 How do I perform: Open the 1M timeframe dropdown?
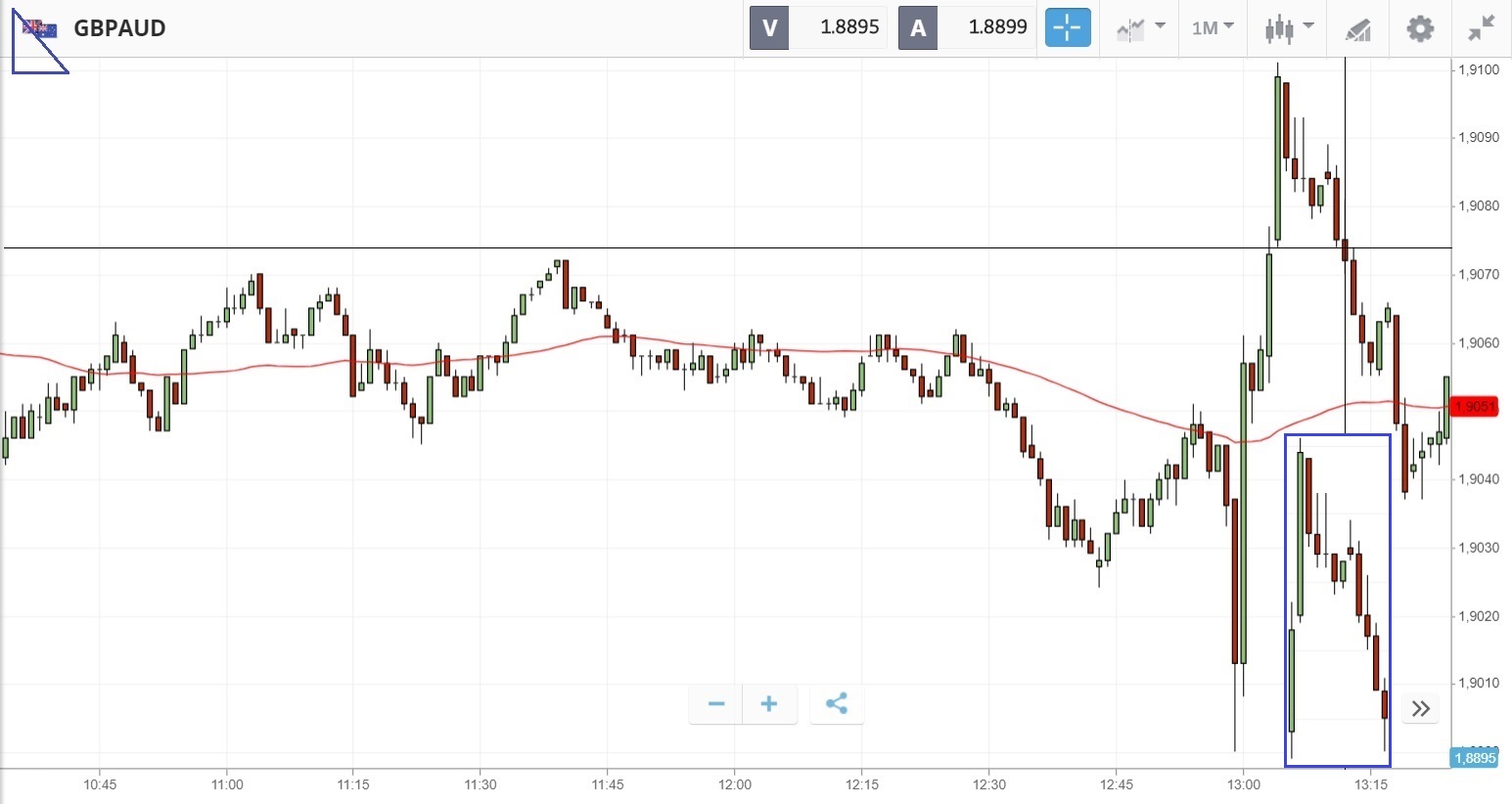click(1213, 27)
